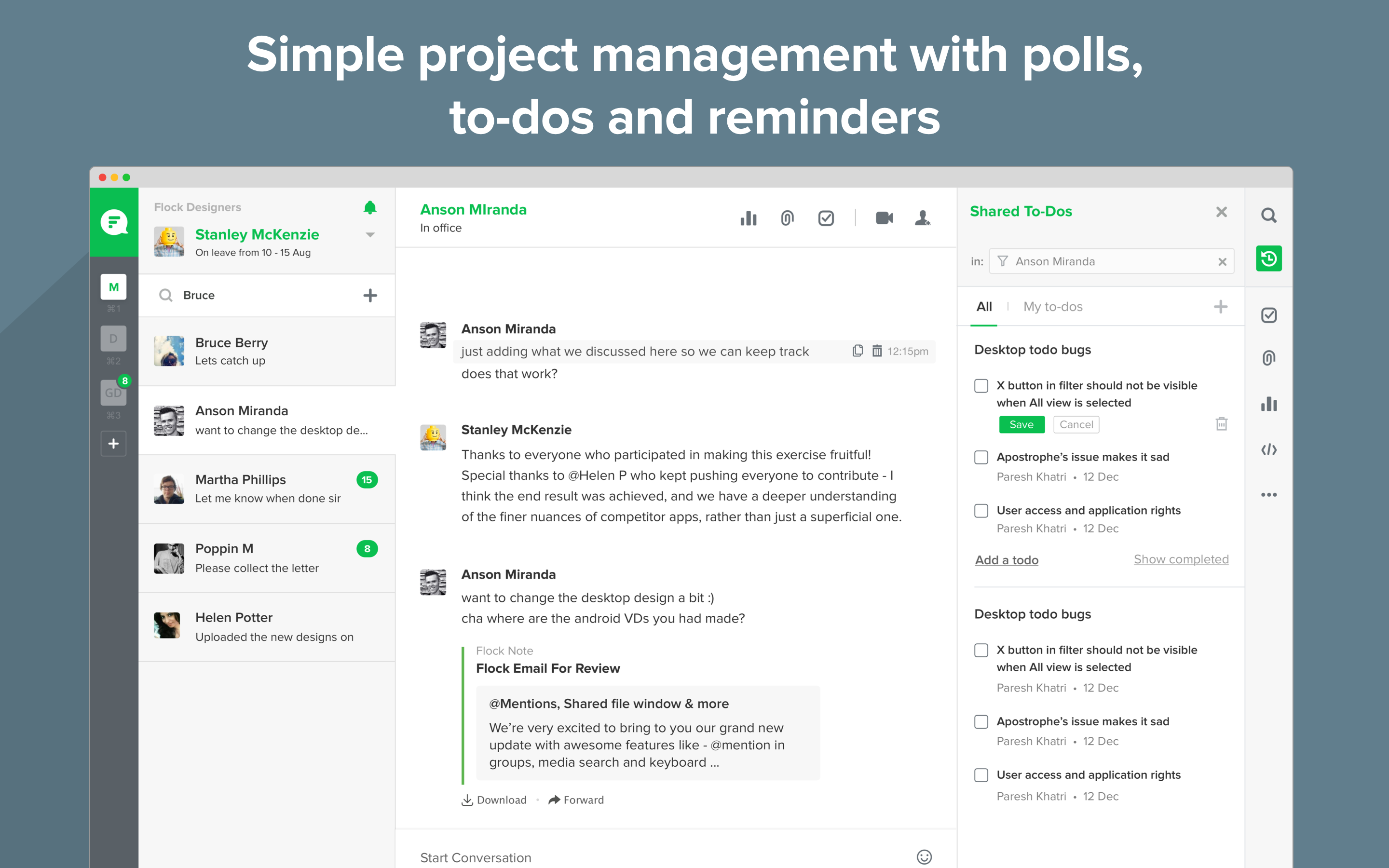Click the attachment paperclip in chat header
The height and width of the screenshot is (868, 1389).
788,218
